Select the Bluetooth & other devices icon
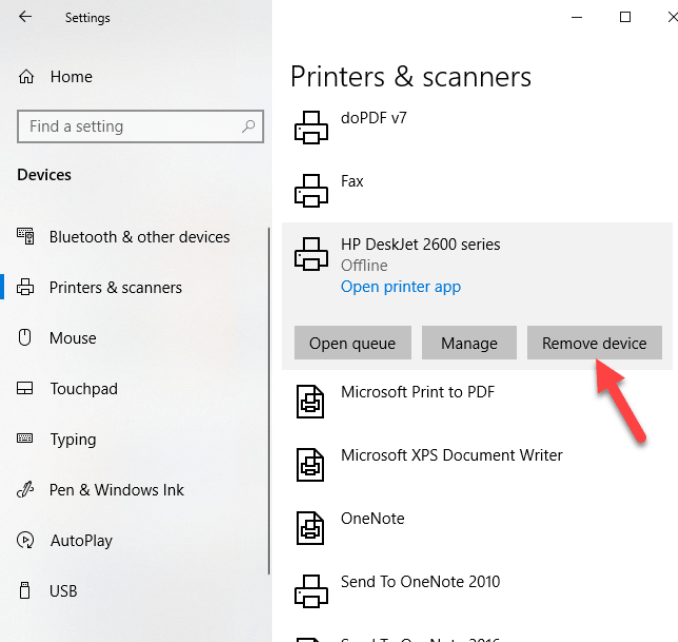Screen dimensions: 678x642 [x=26, y=236]
